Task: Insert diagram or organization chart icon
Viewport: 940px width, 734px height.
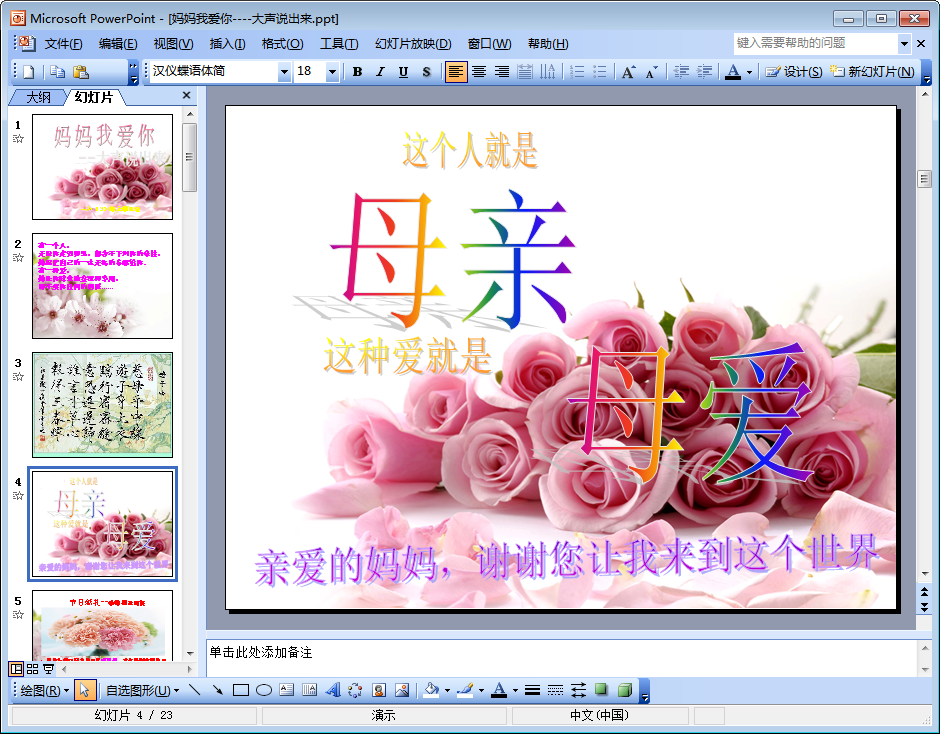Action: tap(355, 690)
